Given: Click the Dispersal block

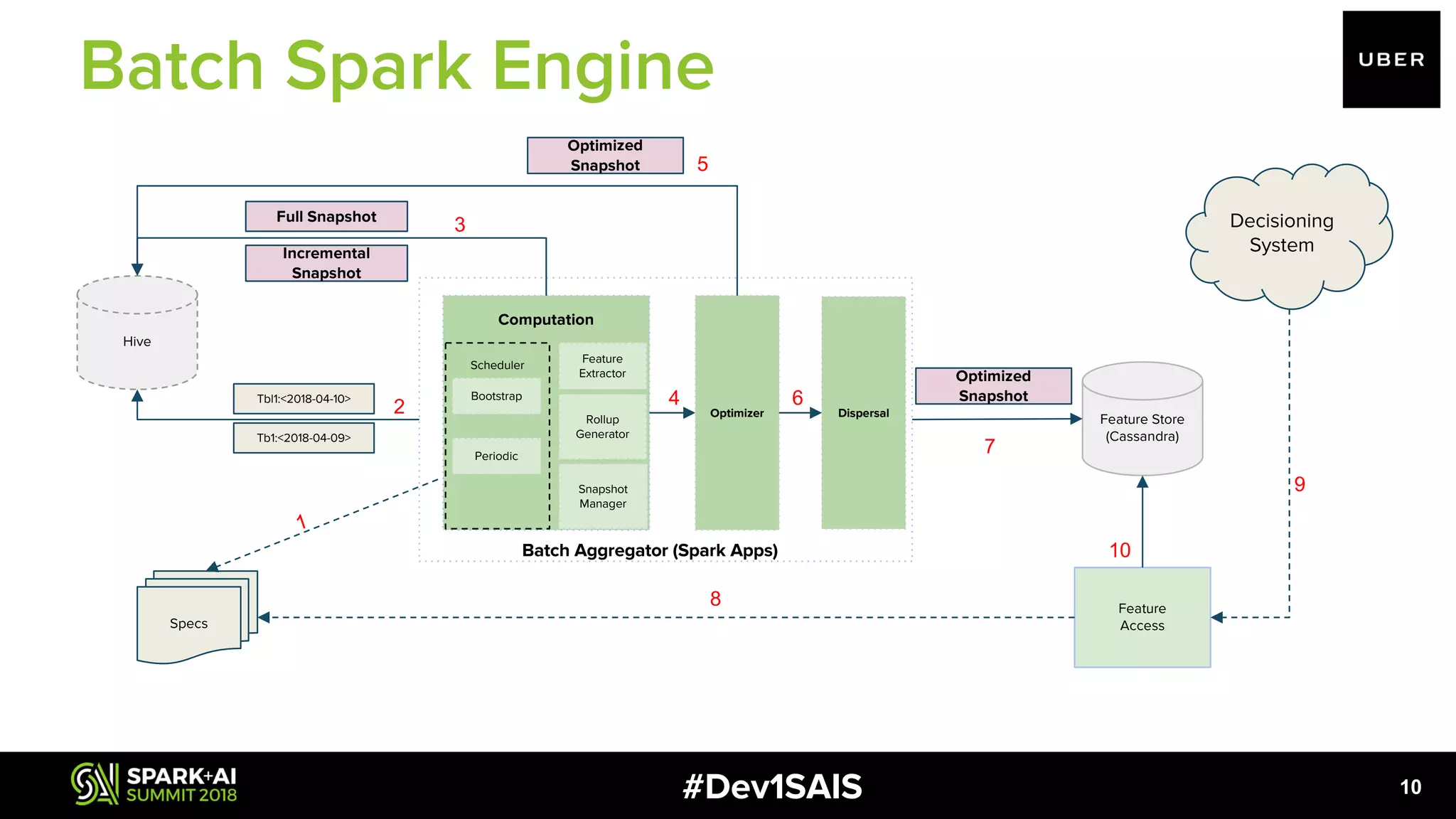Looking at the screenshot, I should click(863, 413).
